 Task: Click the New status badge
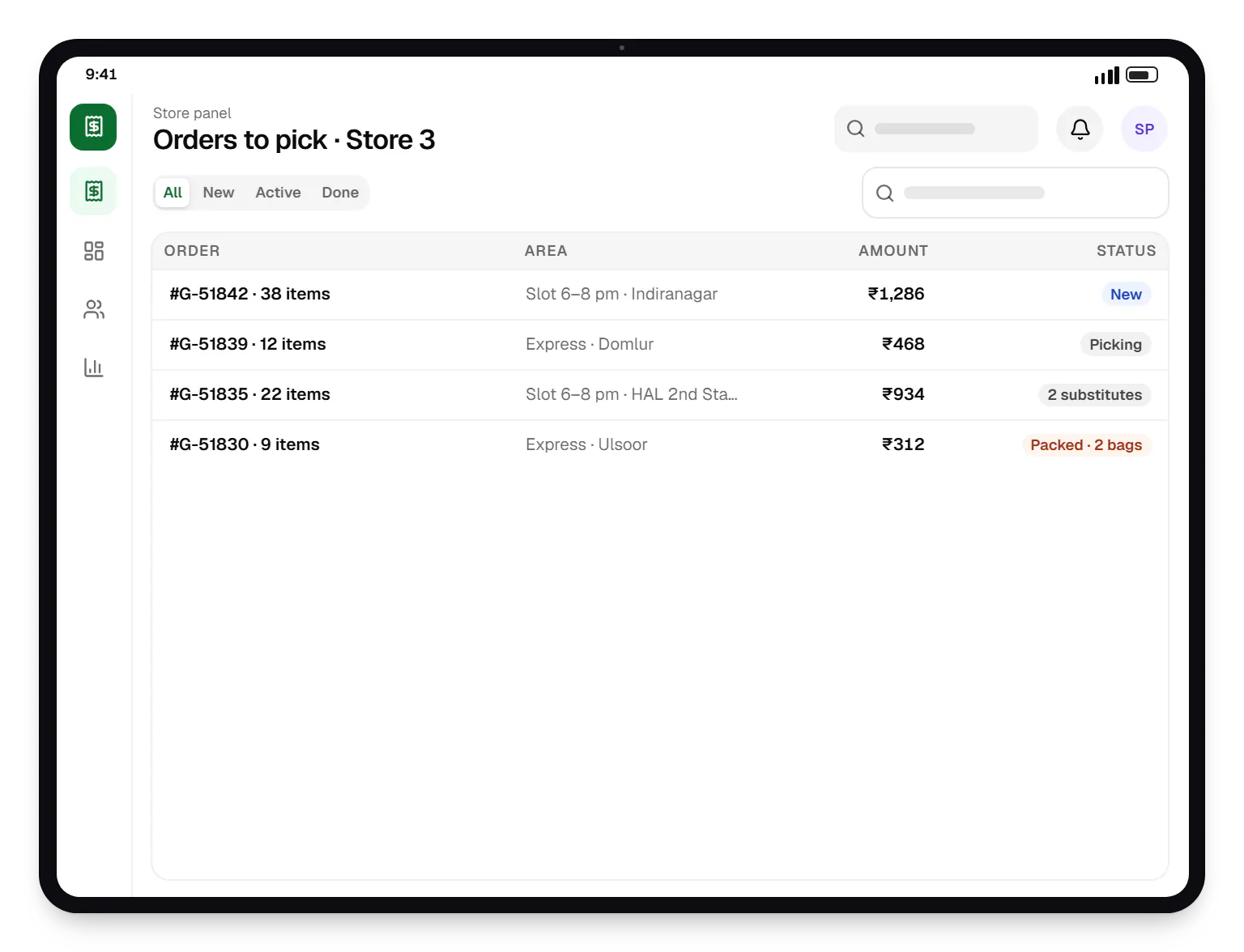pos(1126,295)
